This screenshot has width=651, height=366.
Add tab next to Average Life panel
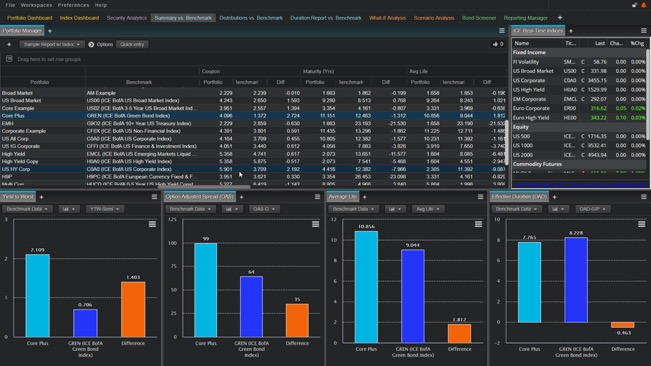pos(365,197)
